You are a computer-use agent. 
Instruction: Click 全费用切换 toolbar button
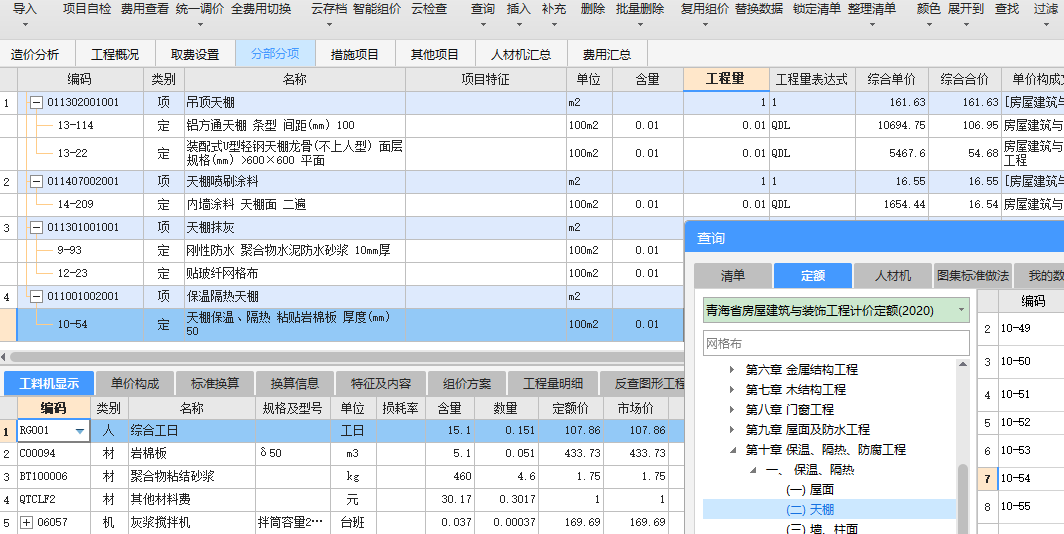261,9
